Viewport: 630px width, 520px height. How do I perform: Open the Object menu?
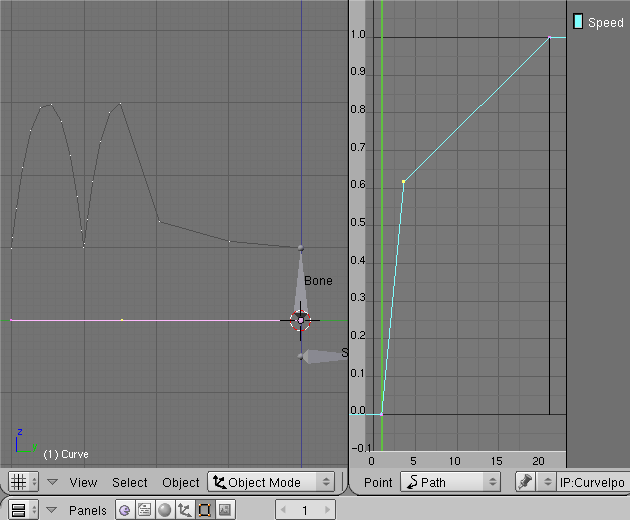pos(180,482)
